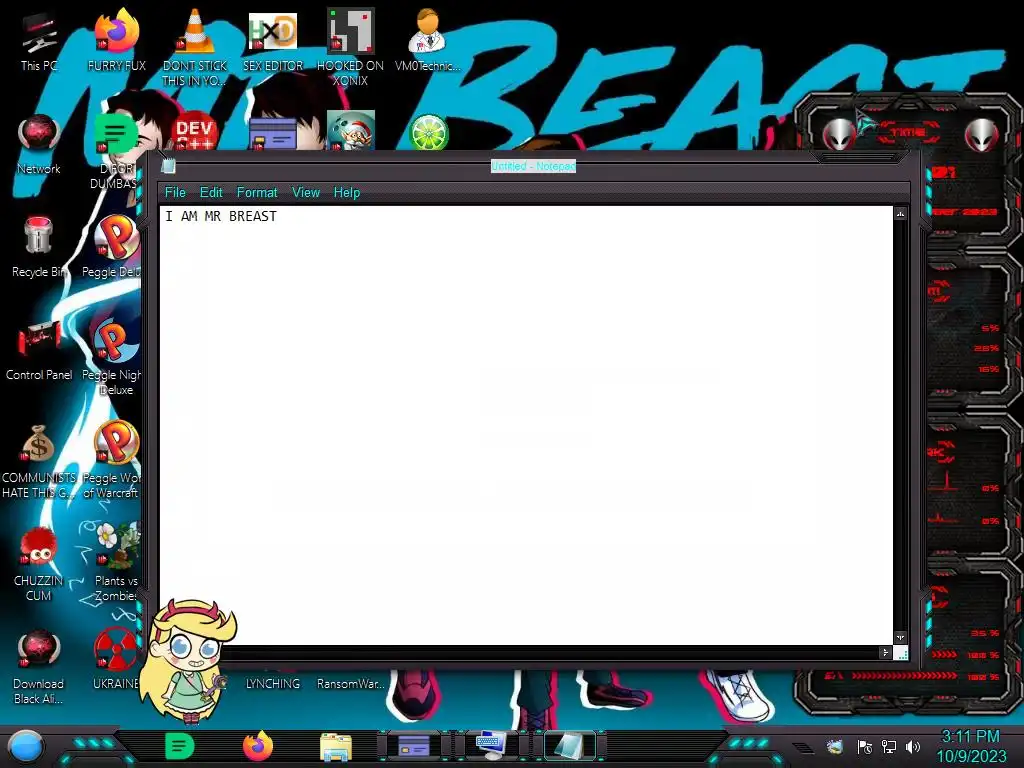1024x768 pixels.
Task: Open the green chat app in taskbar
Action: coord(180,746)
